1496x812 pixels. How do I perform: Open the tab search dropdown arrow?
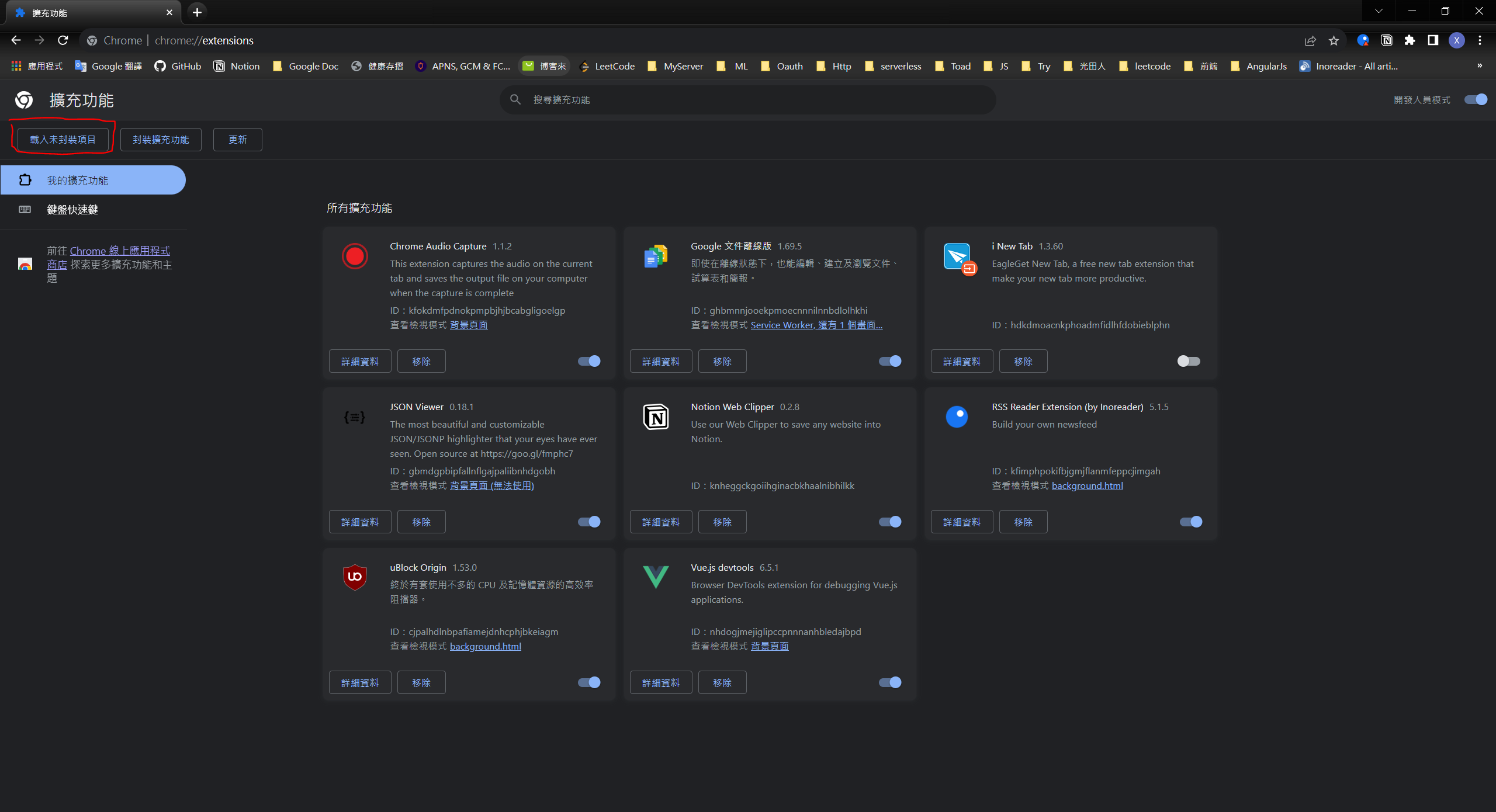click(1379, 11)
